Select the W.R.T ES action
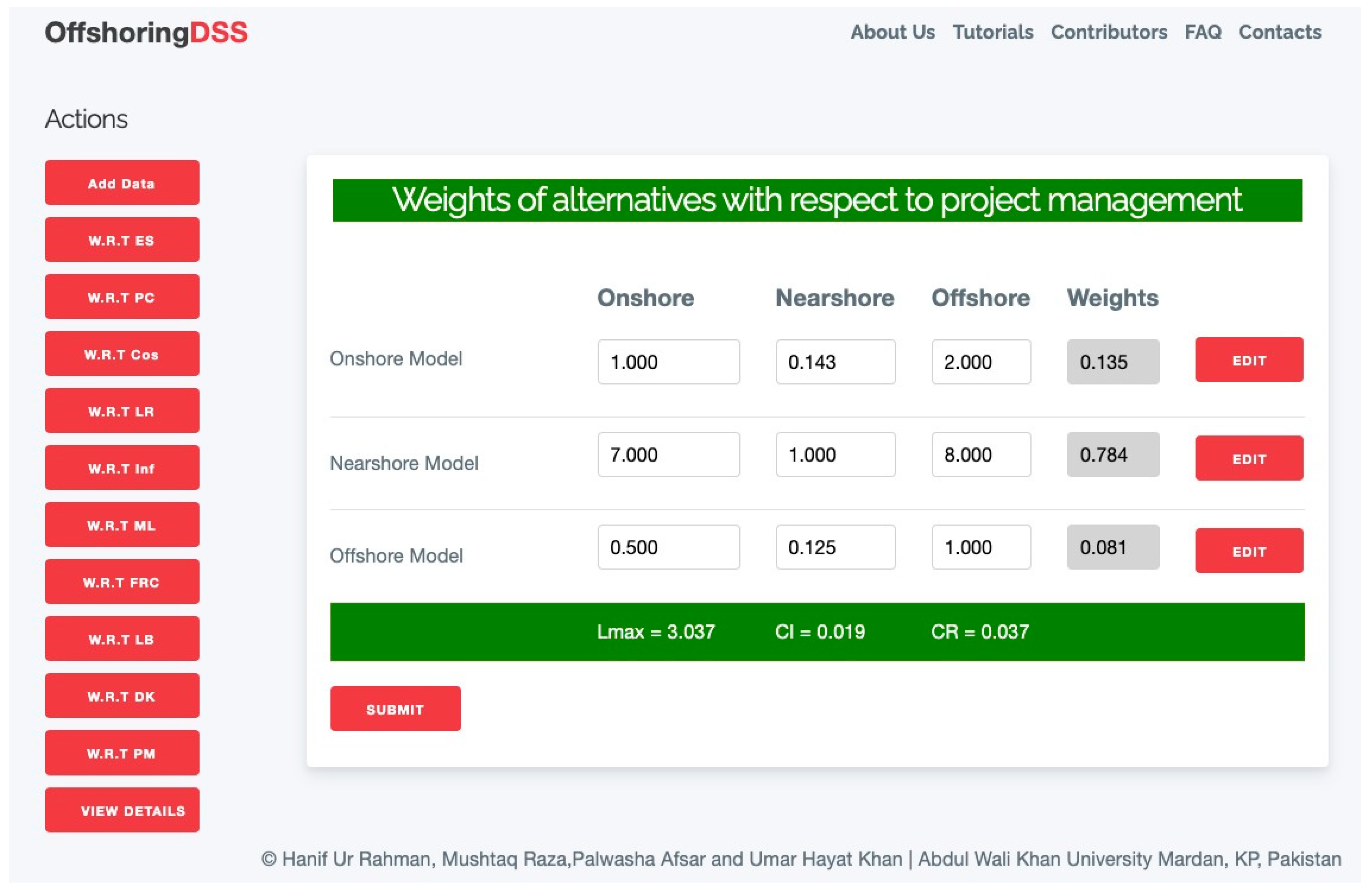1372x890 pixels. coord(122,240)
